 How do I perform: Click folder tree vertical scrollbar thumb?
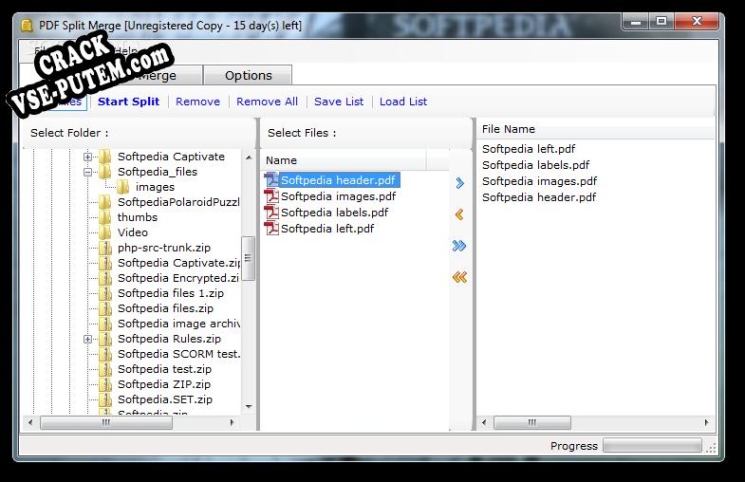click(248, 259)
